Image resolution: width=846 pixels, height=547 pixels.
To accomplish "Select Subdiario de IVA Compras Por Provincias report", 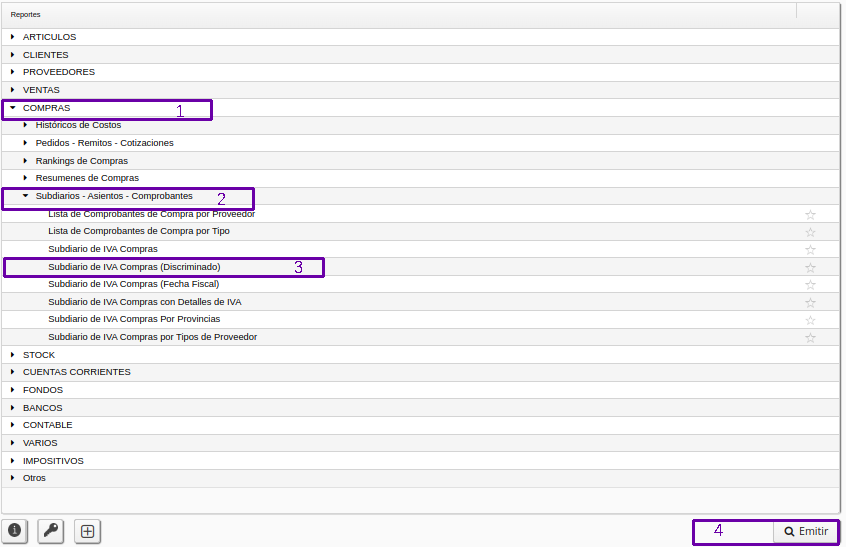I will (x=134, y=319).
